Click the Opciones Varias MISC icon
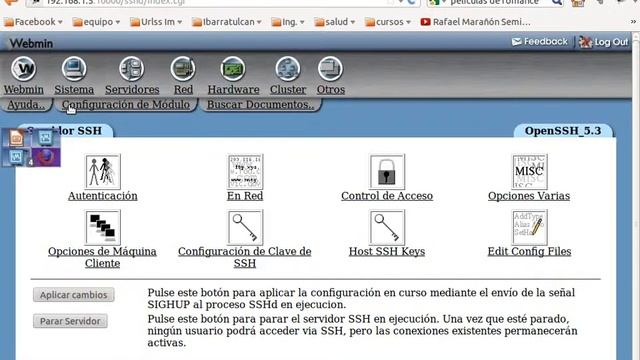Image resolution: width=640 pixels, height=360 pixels. click(x=529, y=171)
